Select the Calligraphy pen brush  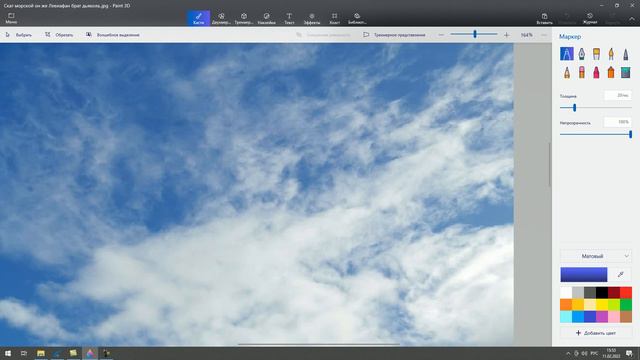[581, 53]
